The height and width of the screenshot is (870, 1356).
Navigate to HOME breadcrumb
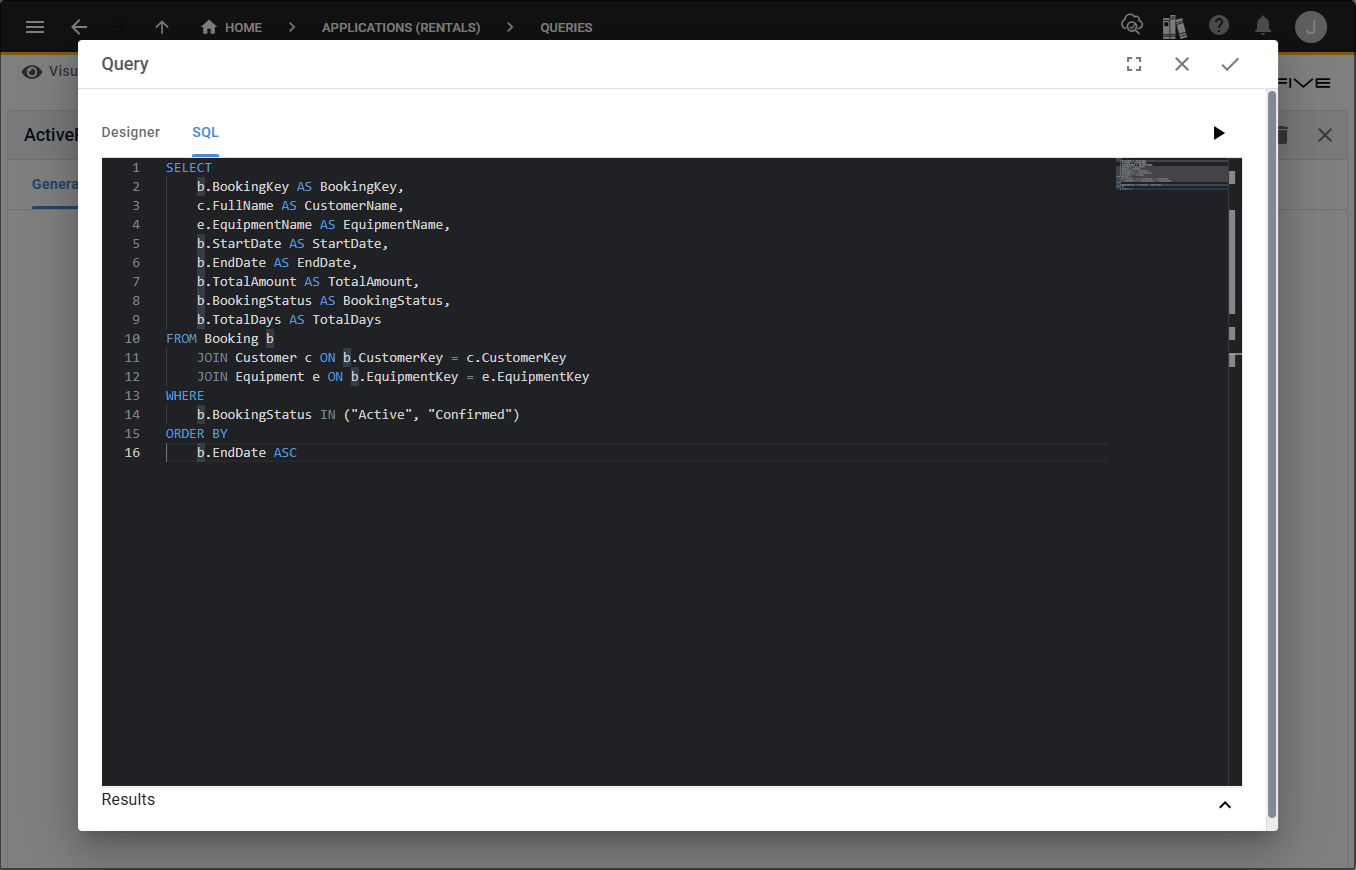(x=232, y=28)
